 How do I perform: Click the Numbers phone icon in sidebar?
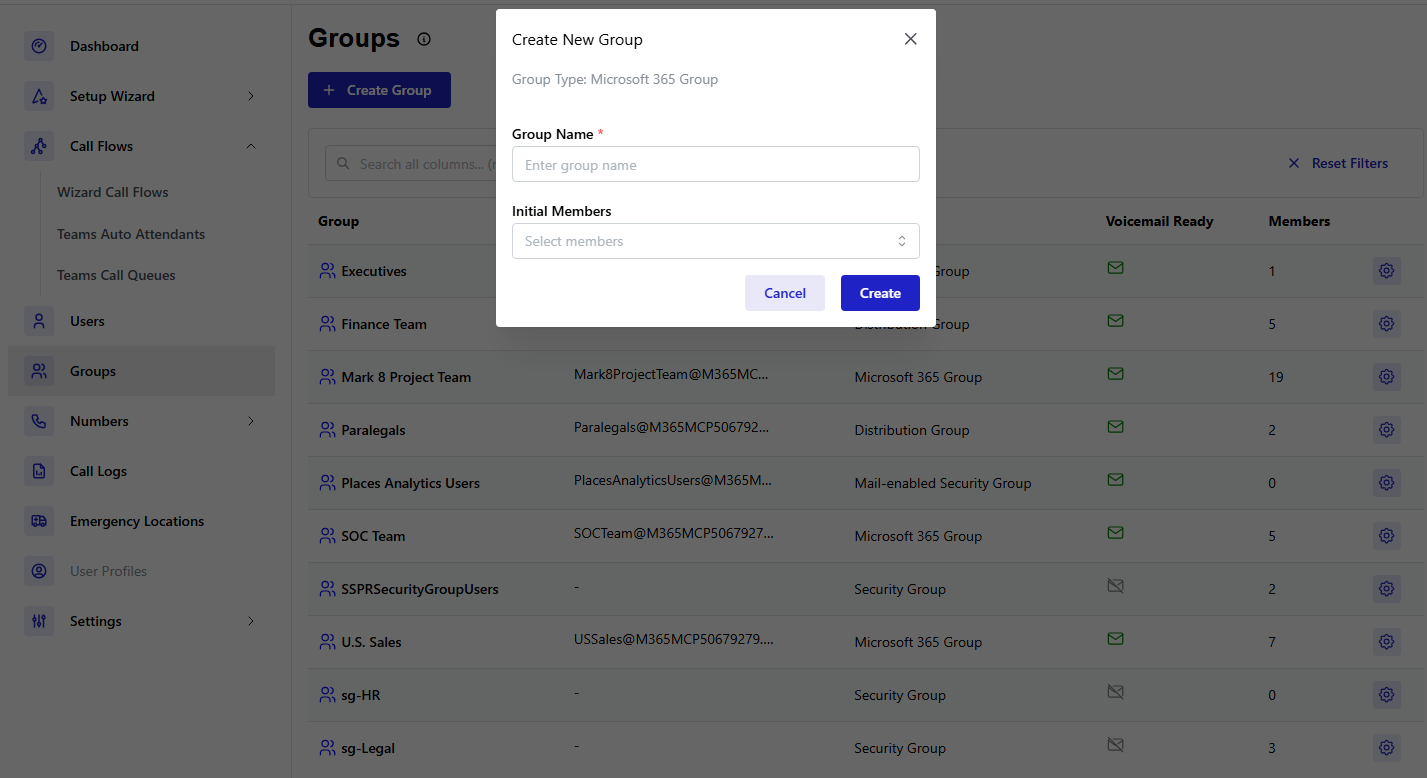click(x=39, y=421)
